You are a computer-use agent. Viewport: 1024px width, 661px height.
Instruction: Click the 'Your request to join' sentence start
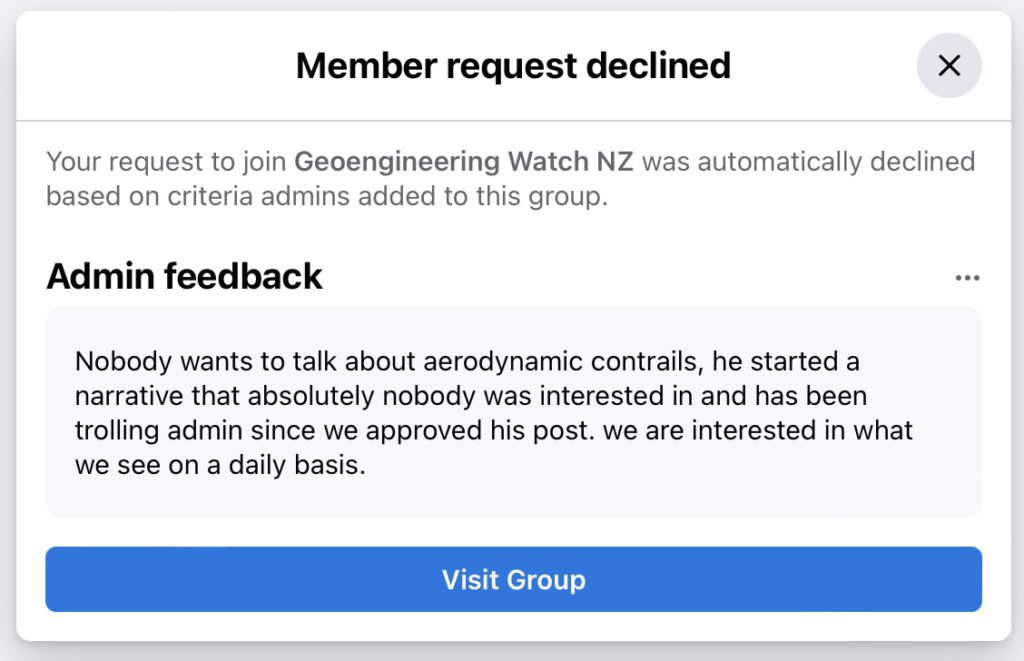(x=167, y=161)
